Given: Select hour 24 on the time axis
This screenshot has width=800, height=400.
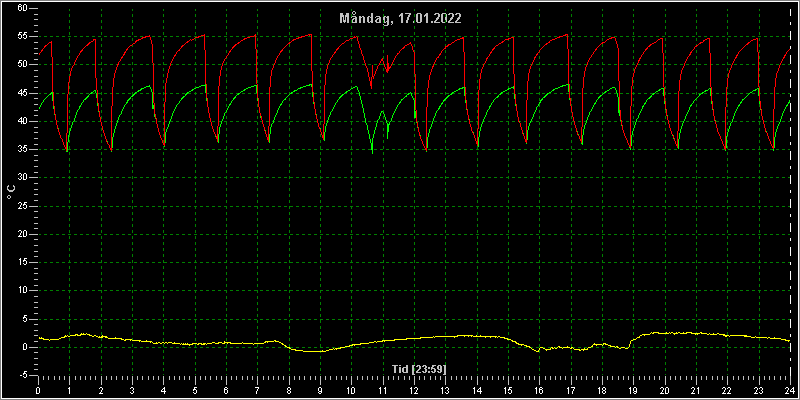Looking at the screenshot, I should tap(790, 391).
